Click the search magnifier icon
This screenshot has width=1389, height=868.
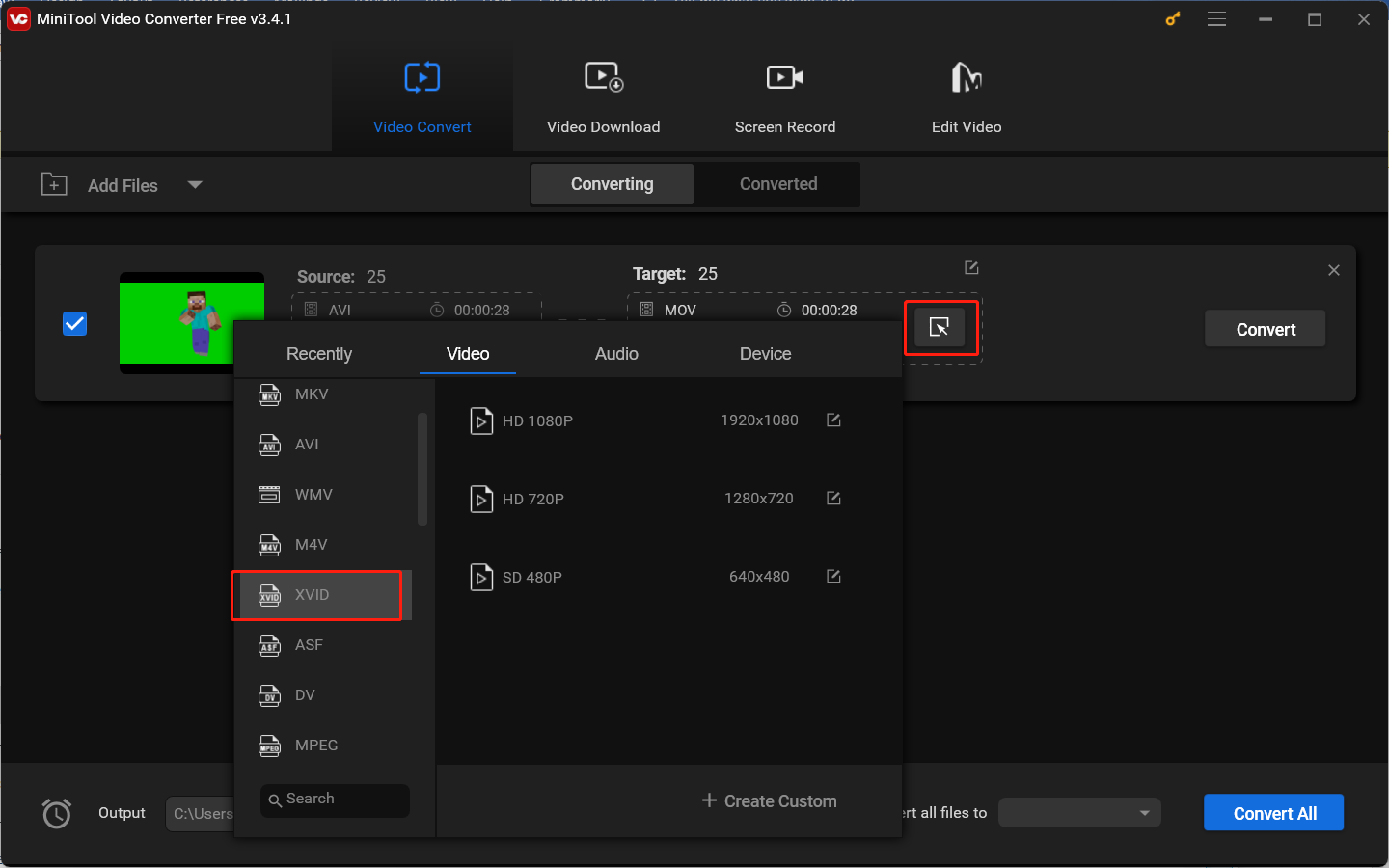(275, 800)
